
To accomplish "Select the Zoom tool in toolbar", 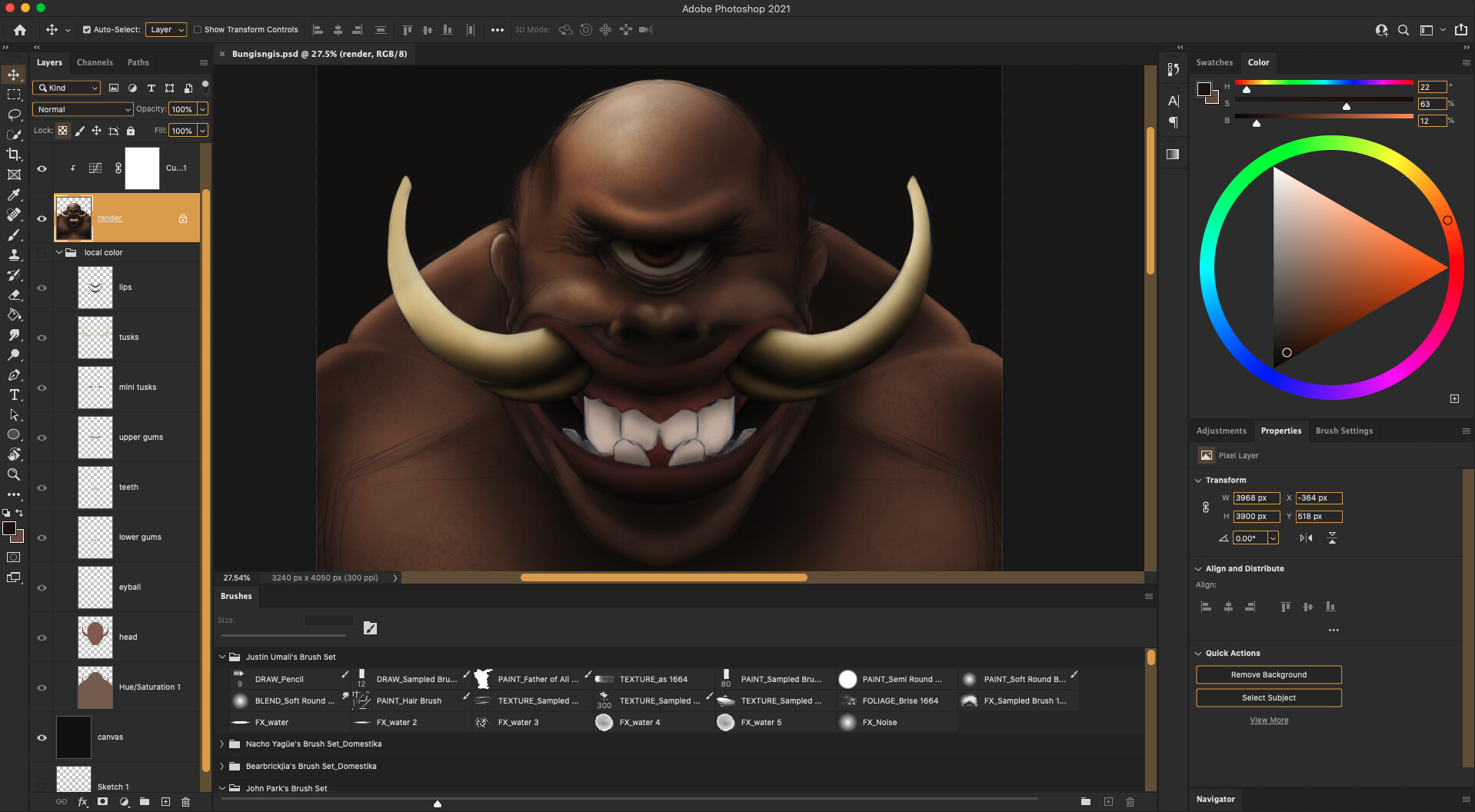I will pyautogui.click(x=14, y=474).
